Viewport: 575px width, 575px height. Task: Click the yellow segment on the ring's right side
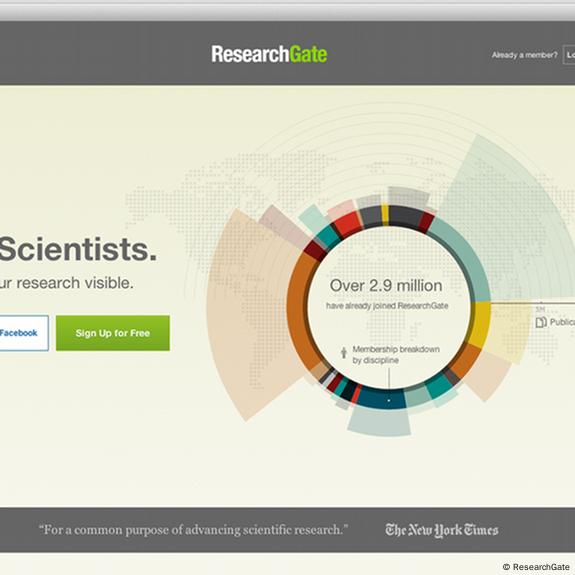coord(480,325)
